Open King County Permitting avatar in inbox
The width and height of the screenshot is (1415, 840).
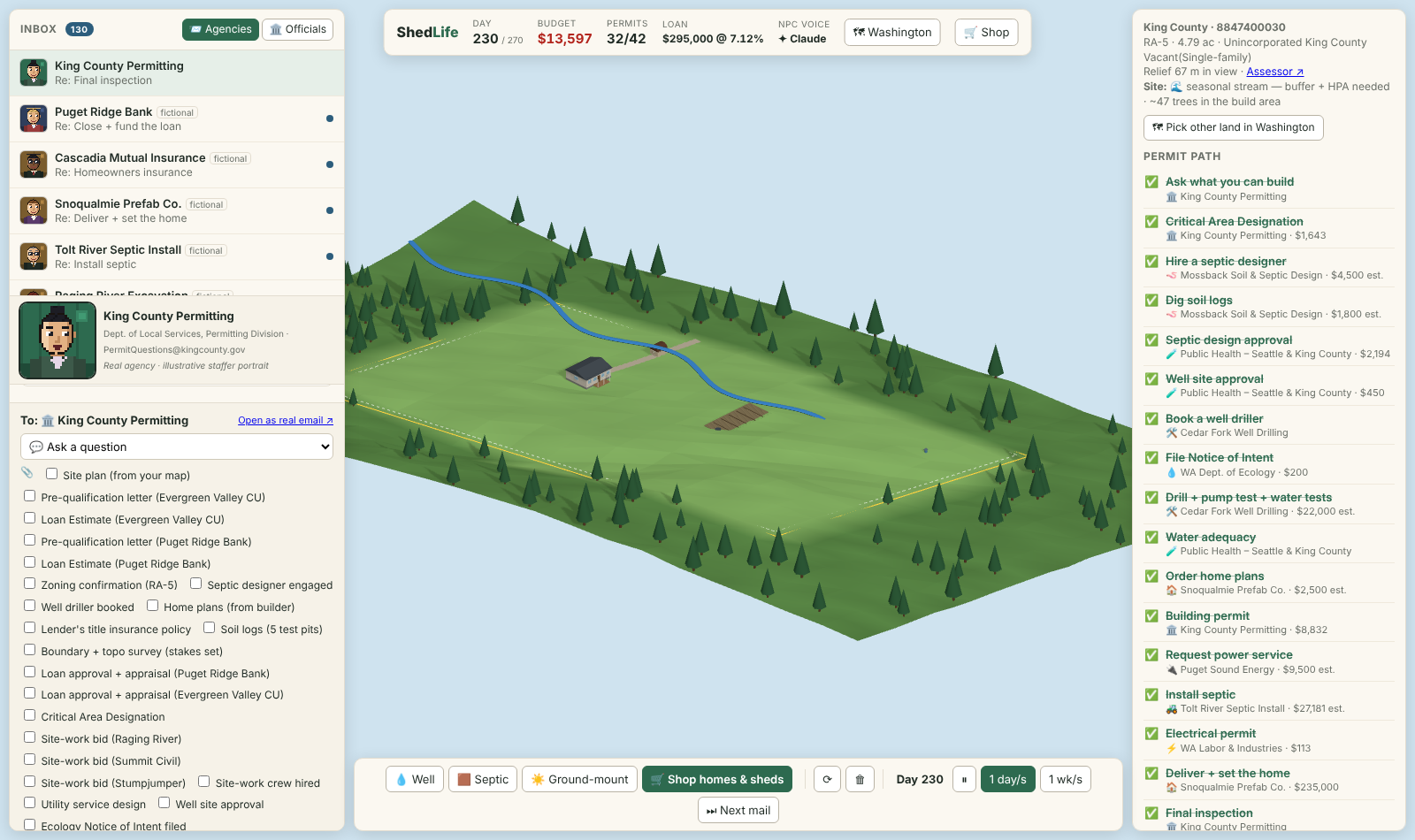tap(34, 73)
